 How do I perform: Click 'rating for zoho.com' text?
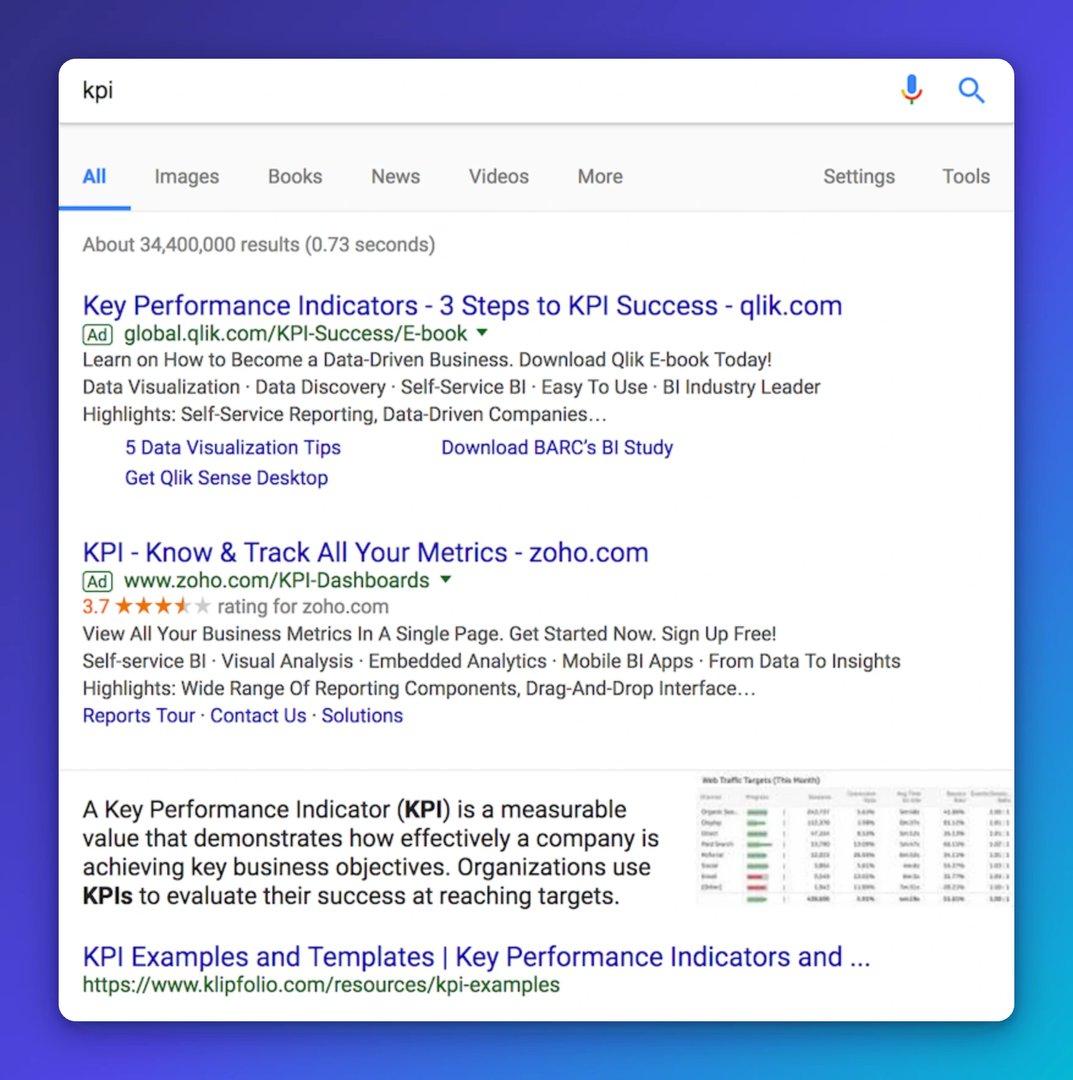click(303, 606)
